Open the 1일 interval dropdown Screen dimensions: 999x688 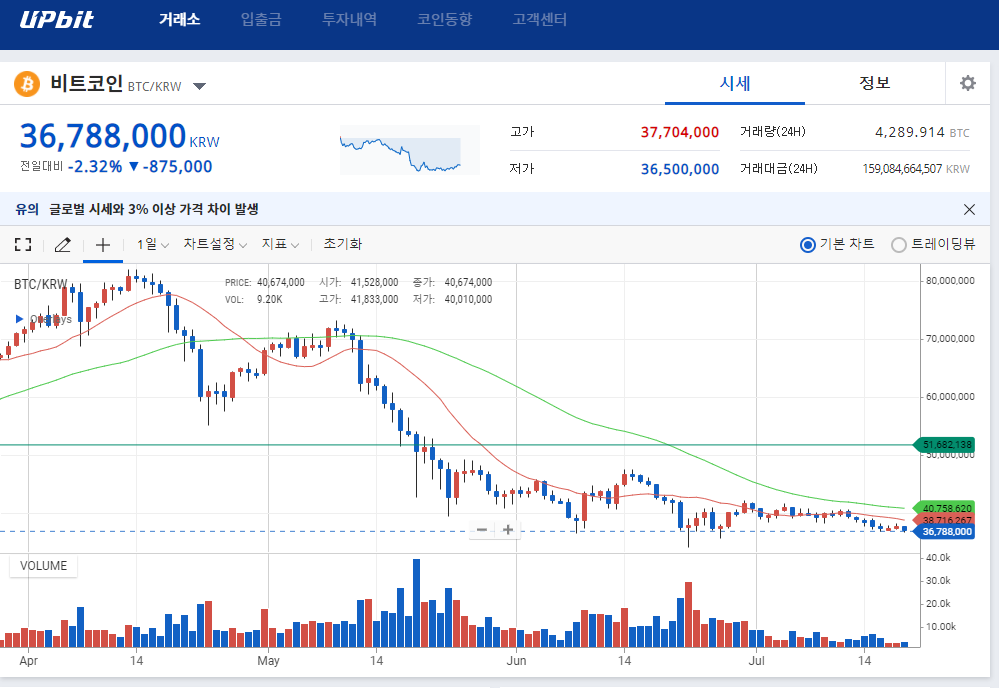[x=153, y=244]
